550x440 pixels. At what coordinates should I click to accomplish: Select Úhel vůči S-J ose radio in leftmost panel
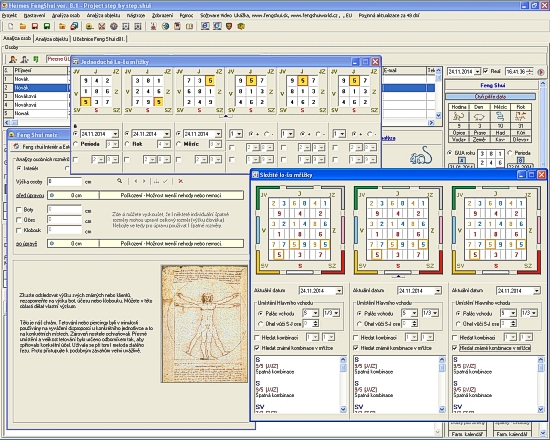261,324
